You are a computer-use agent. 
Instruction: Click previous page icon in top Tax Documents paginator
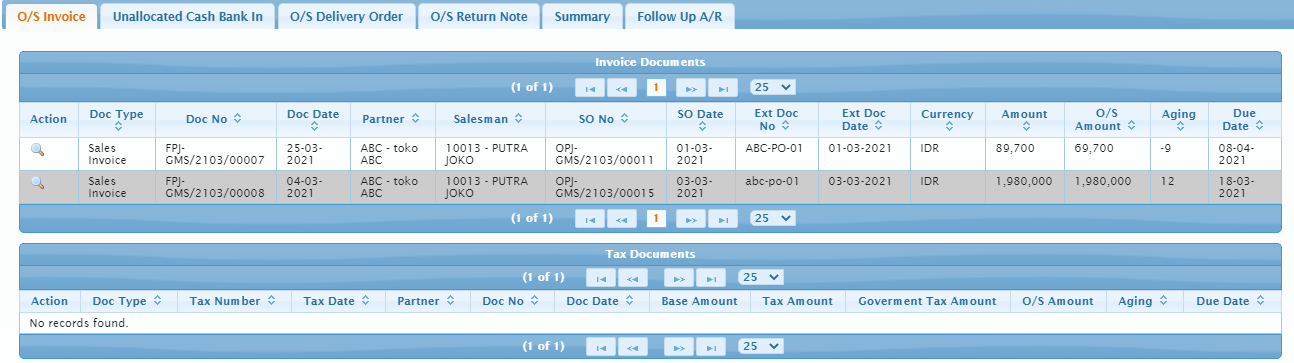633,278
